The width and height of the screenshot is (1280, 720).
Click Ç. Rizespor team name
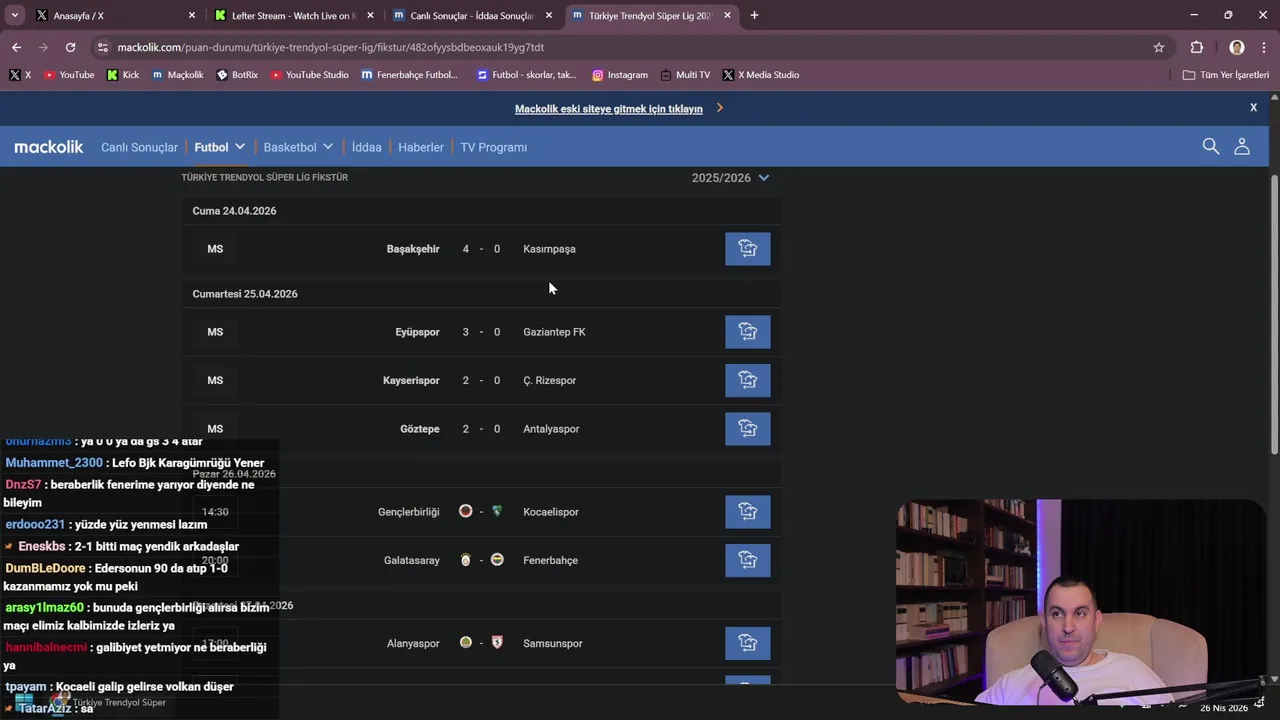549,380
